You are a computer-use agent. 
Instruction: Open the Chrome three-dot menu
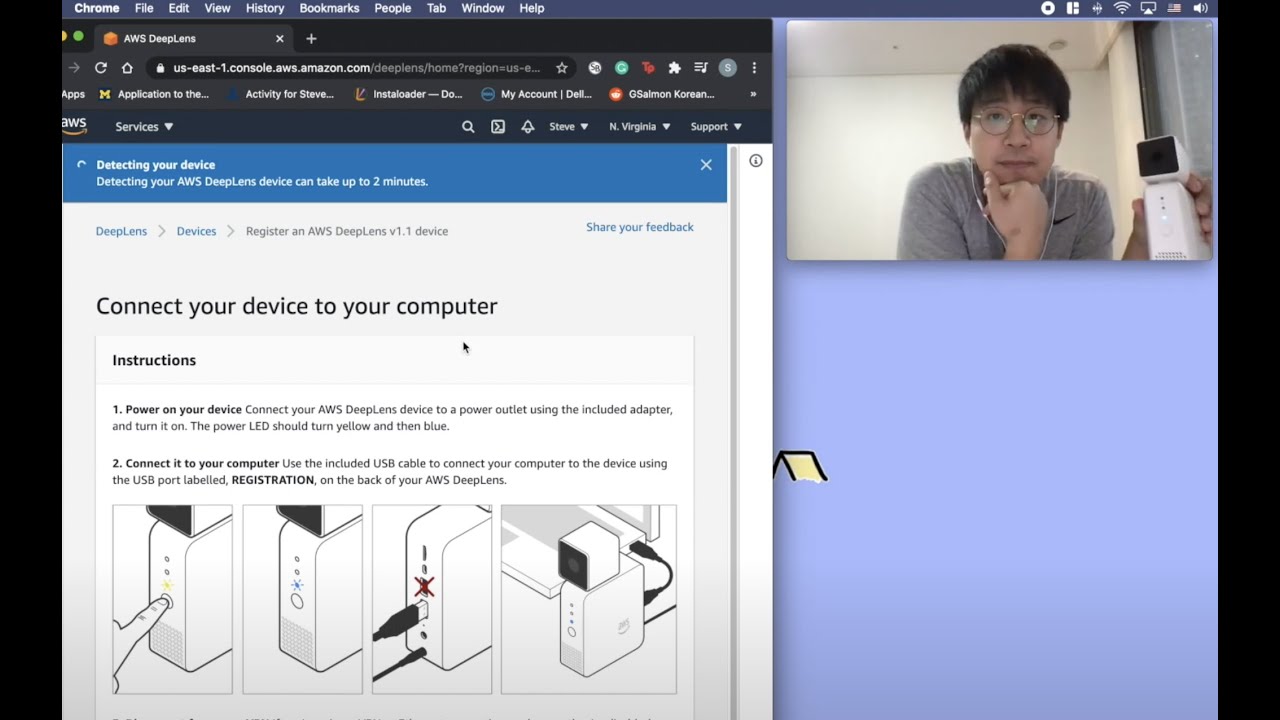point(754,68)
